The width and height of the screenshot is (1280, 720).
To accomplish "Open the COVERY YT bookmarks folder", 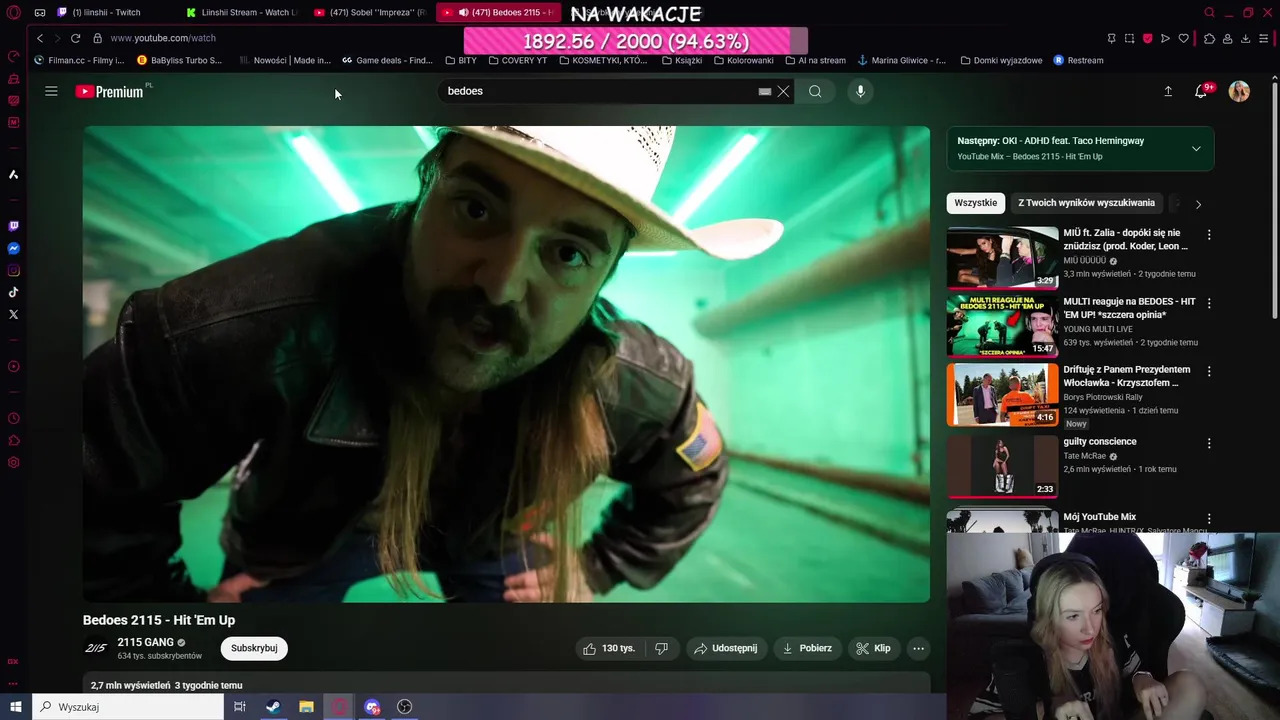I will click(517, 60).
